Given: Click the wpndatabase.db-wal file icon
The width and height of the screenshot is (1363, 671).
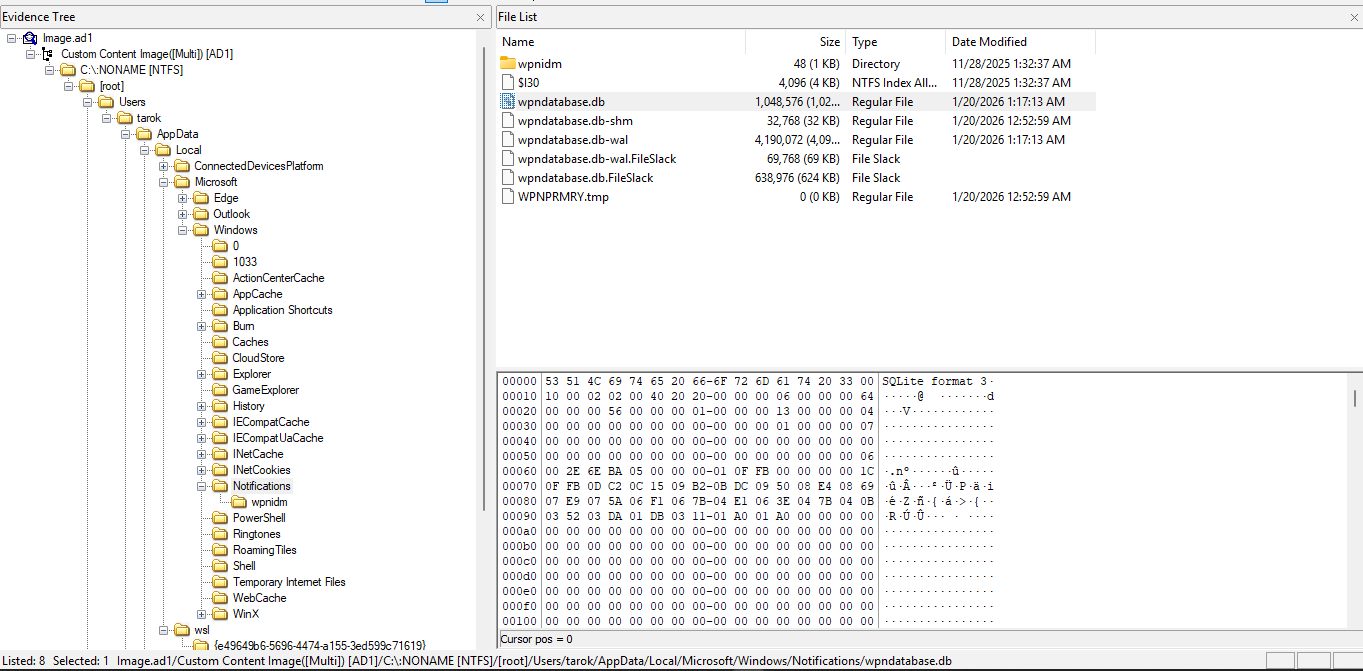Looking at the screenshot, I should point(507,140).
